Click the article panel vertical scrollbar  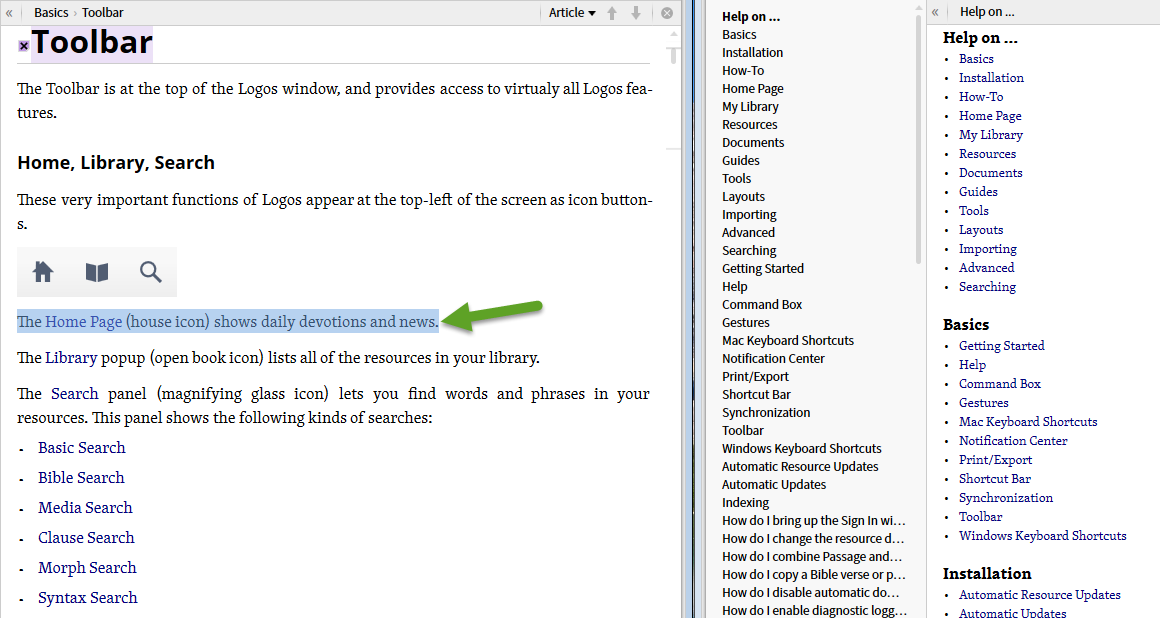pyautogui.click(x=673, y=56)
